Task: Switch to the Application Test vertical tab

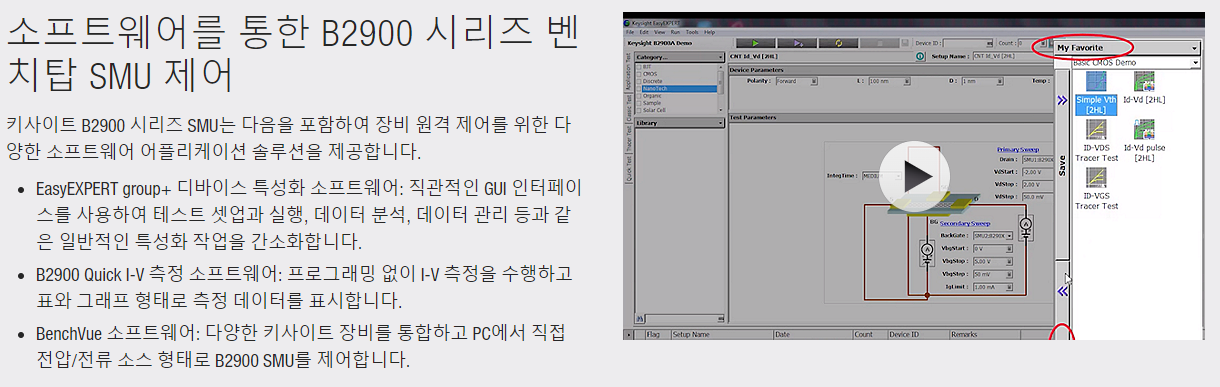Action: point(628,72)
